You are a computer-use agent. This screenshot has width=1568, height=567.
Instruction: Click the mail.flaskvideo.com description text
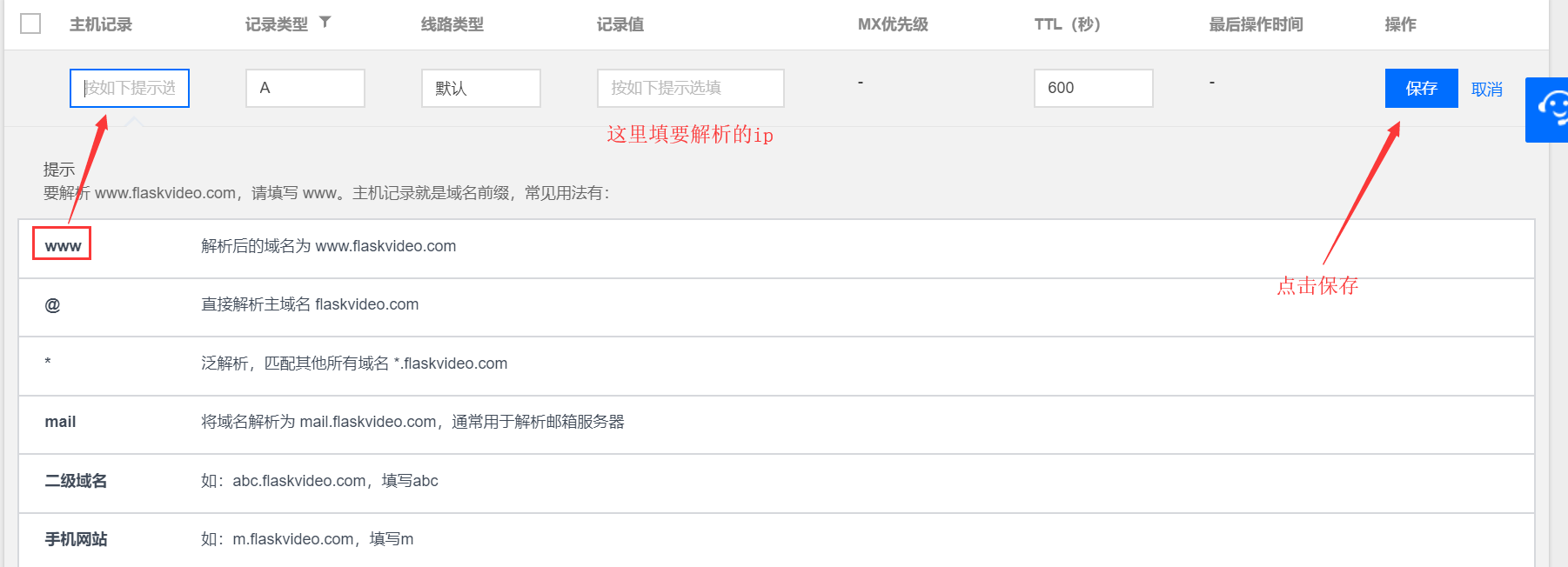coord(412,422)
